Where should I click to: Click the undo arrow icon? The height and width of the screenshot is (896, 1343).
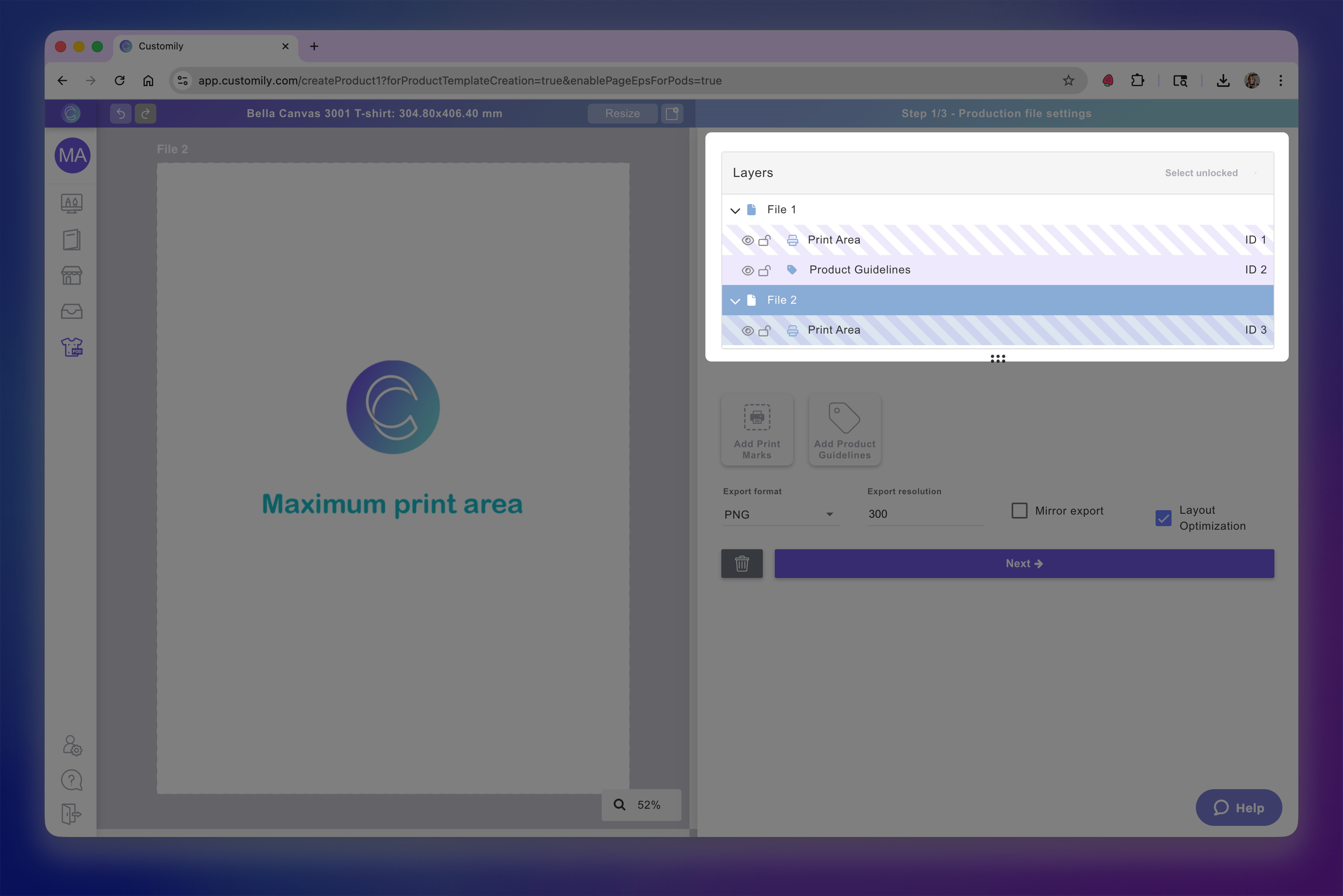pos(121,114)
